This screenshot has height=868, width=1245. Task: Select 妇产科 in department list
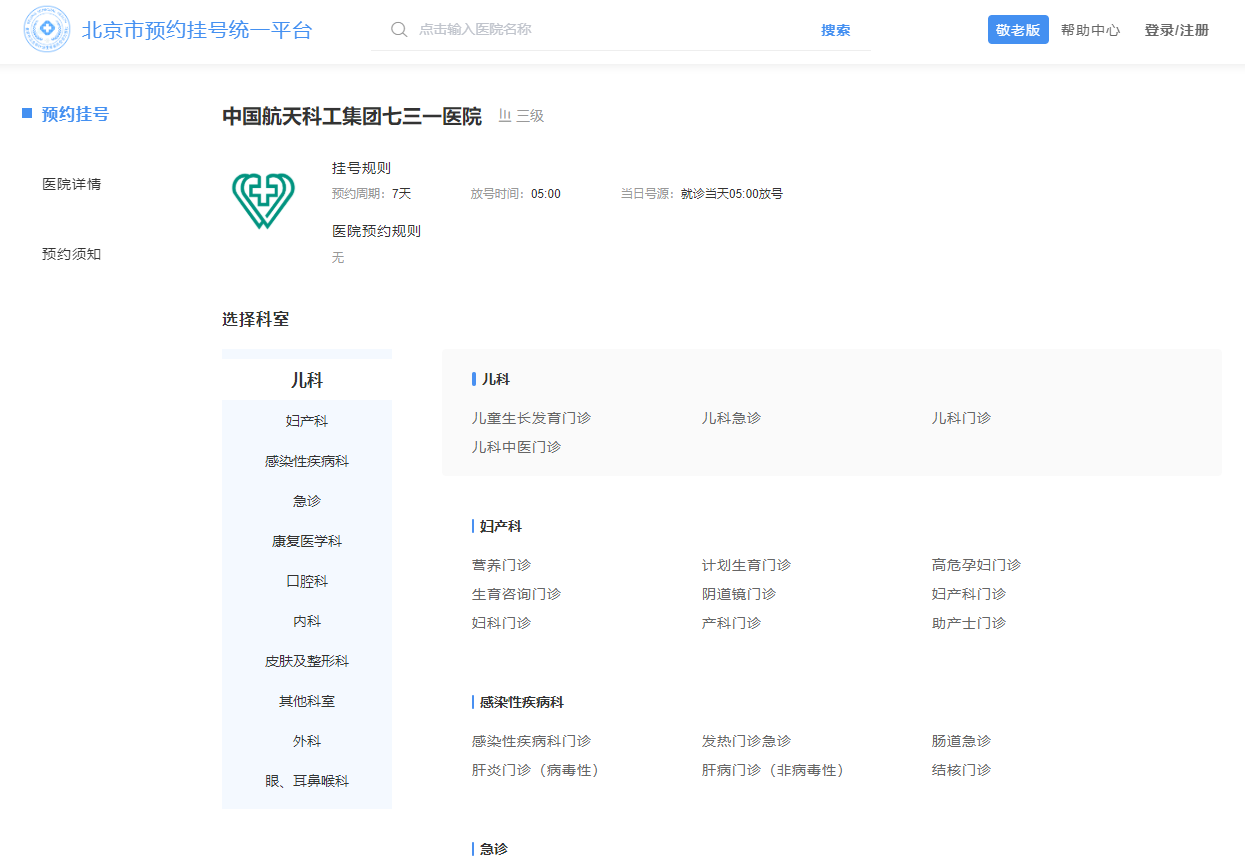pos(307,421)
